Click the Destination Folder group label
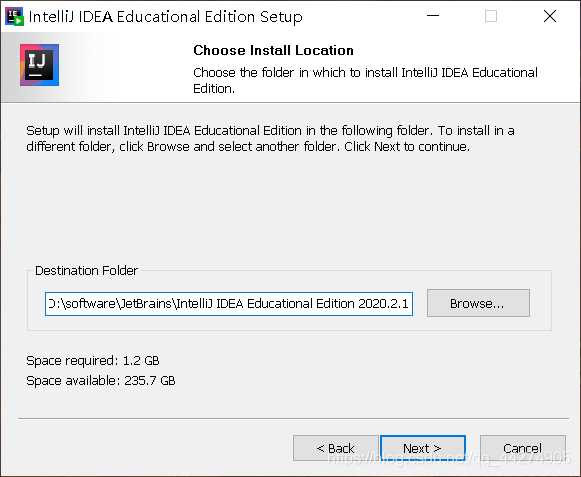The width and height of the screenshot is (581, 477). [x=86, y=271]
